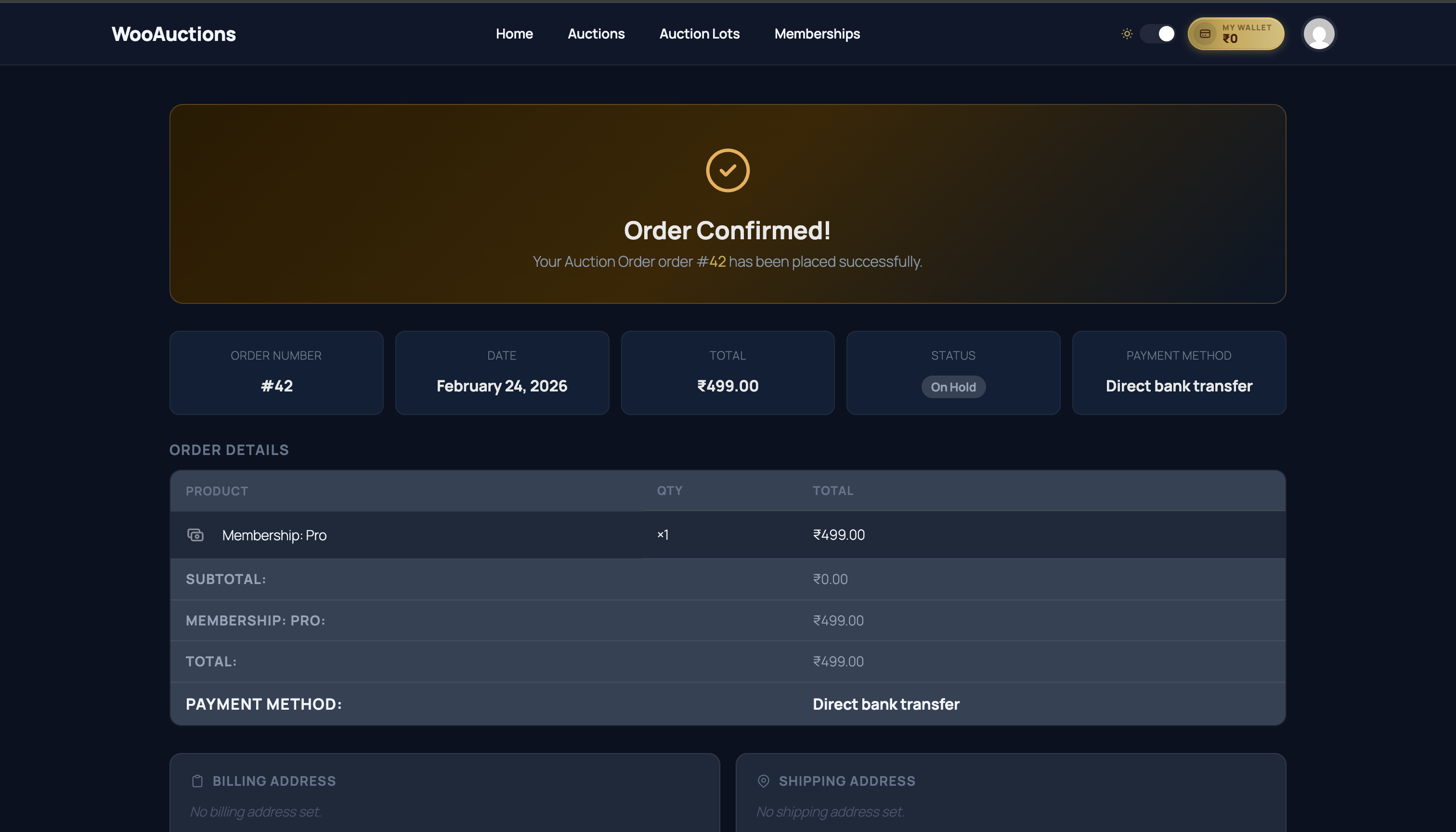Click the card icon beside Membership: Pro
The width and height of the screenshot is (1456, 832).
tap(196, 535)
